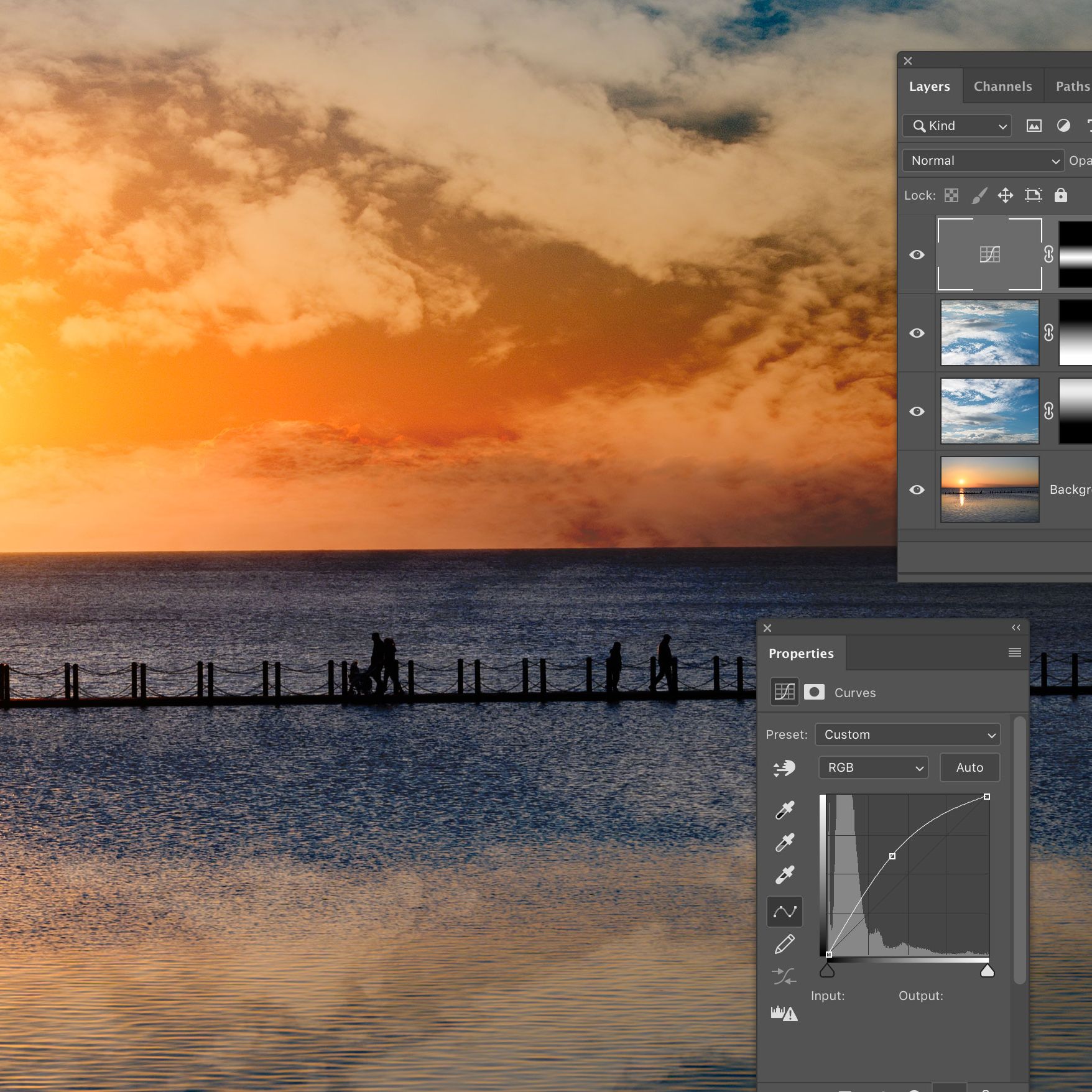Collapse the Properties panel with double arrows
The width and height of the screenshot is (1092, 1092).
1016,627
